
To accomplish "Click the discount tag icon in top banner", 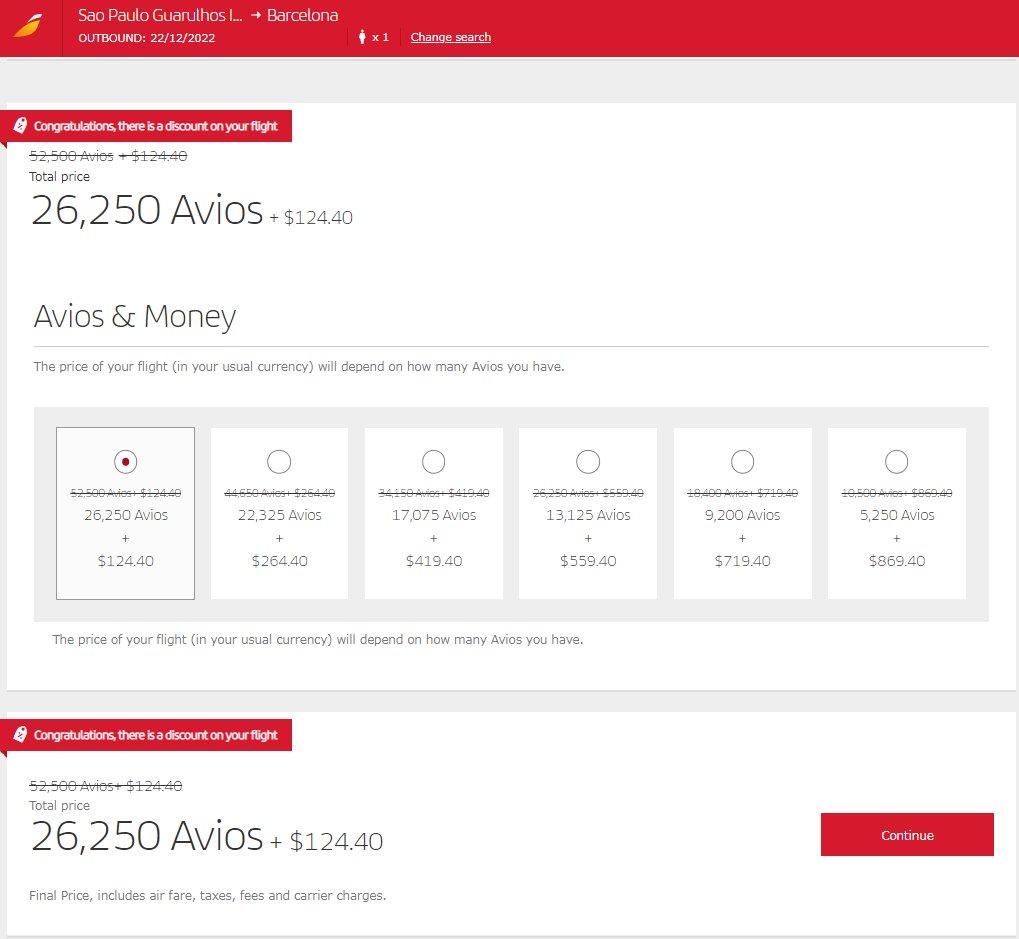I will point(20,125).
